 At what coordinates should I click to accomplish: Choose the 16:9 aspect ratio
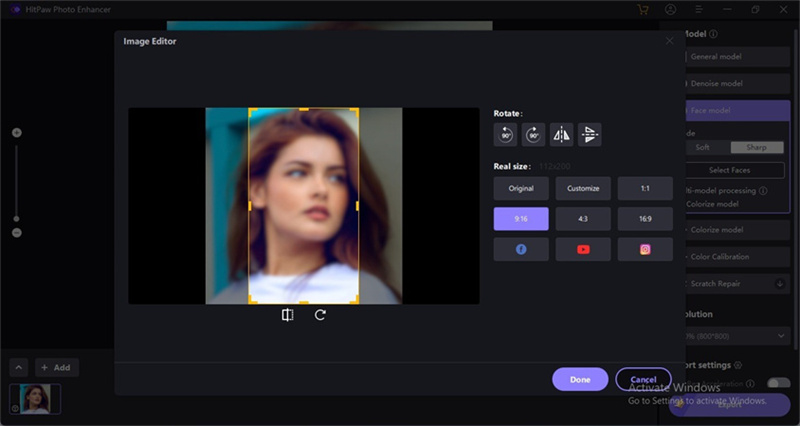645,219
